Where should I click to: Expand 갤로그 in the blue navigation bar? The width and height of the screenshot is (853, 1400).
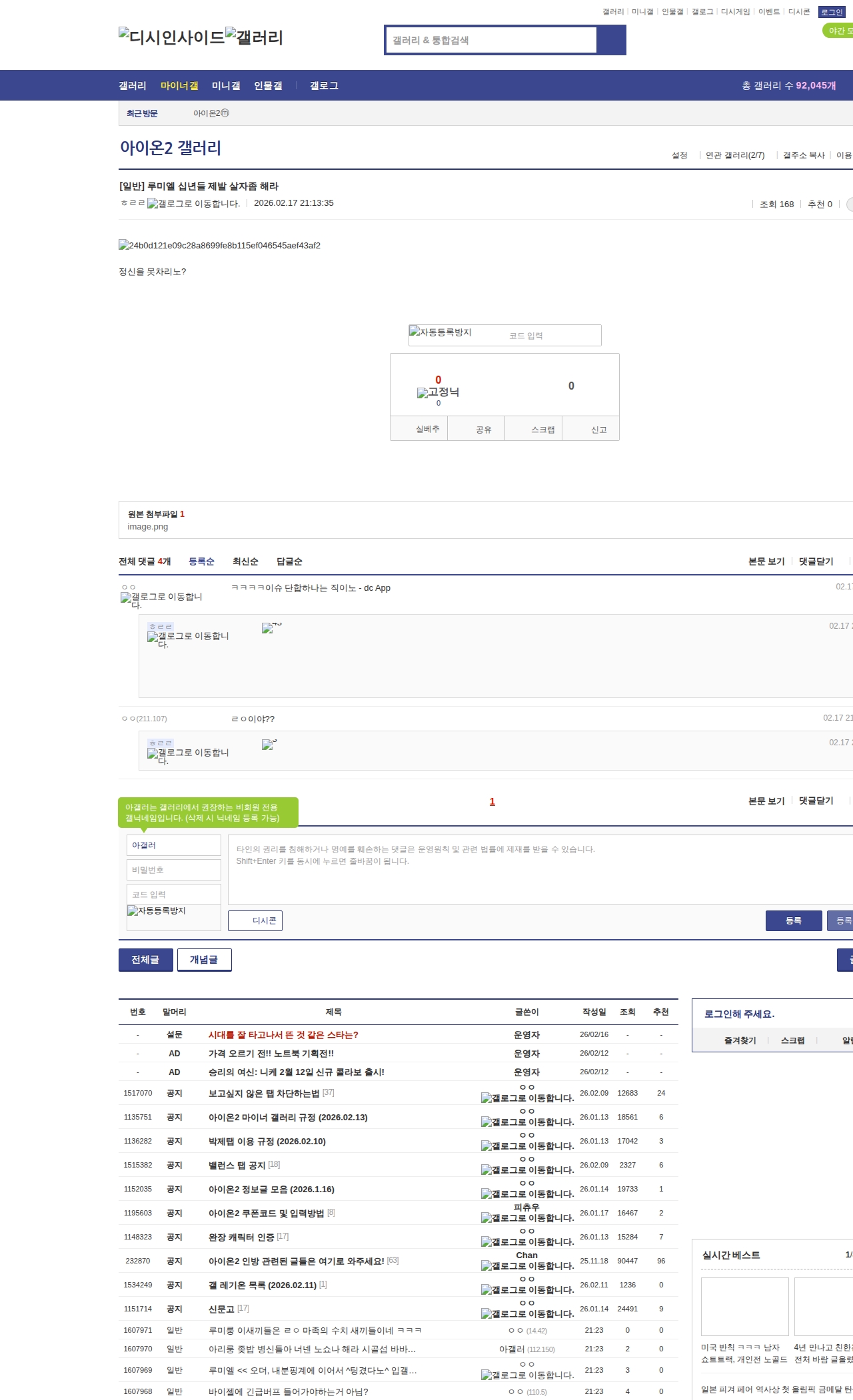[x=324, y=86]
